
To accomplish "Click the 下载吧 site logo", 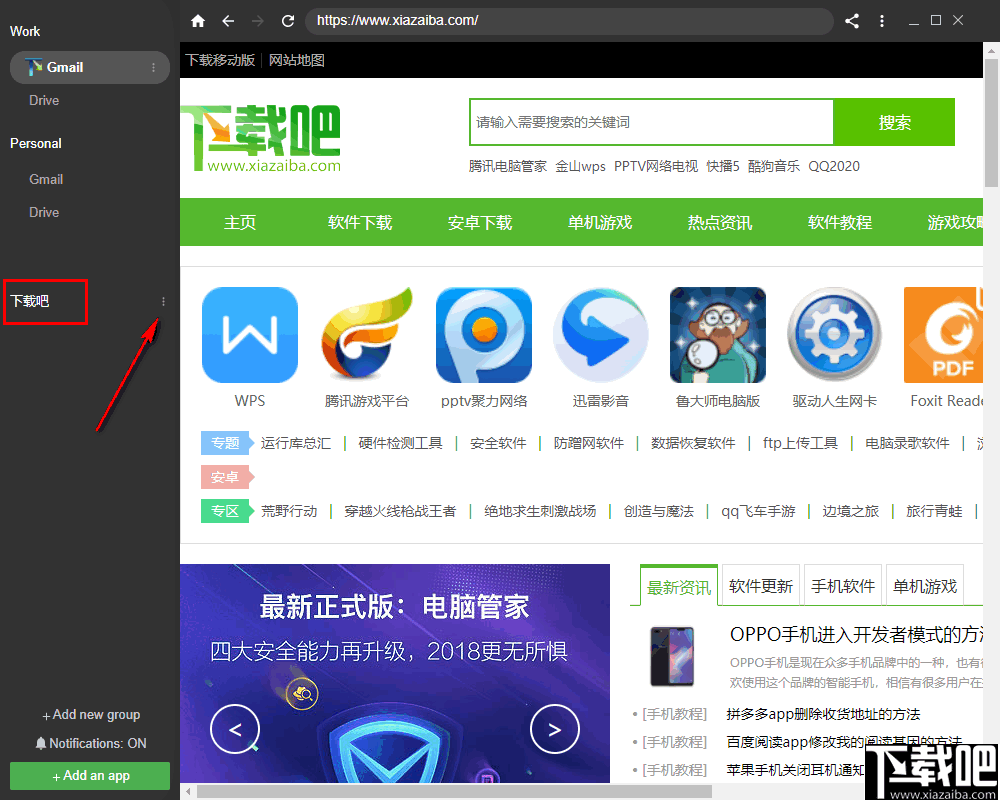I will coord(261,138).
